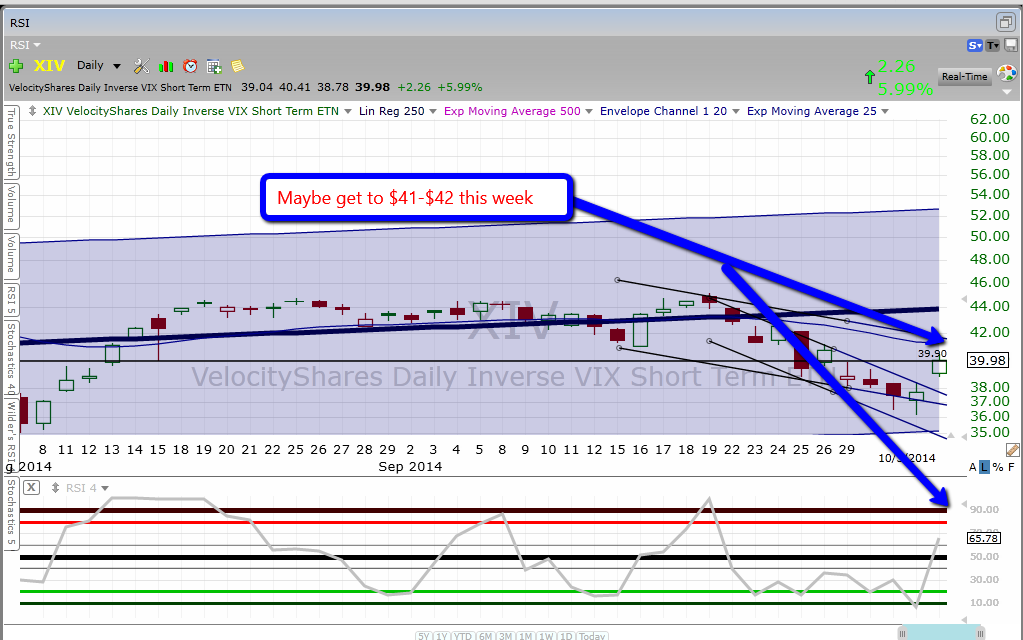Open the yellow sticky note icon

237,66
